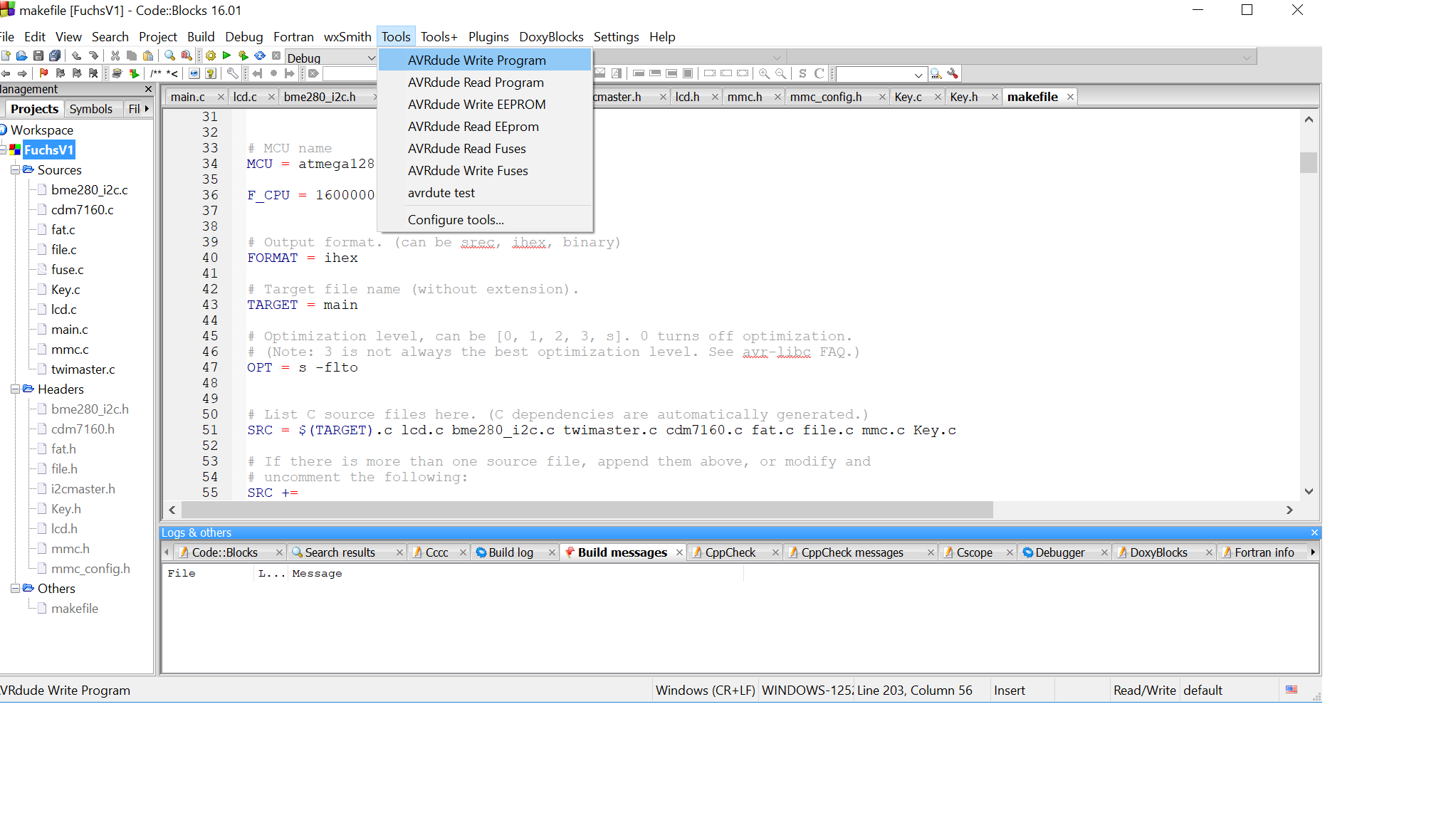
Task: Click the horizontal scrollbar thumb in editor
Action: pos(587,510)
